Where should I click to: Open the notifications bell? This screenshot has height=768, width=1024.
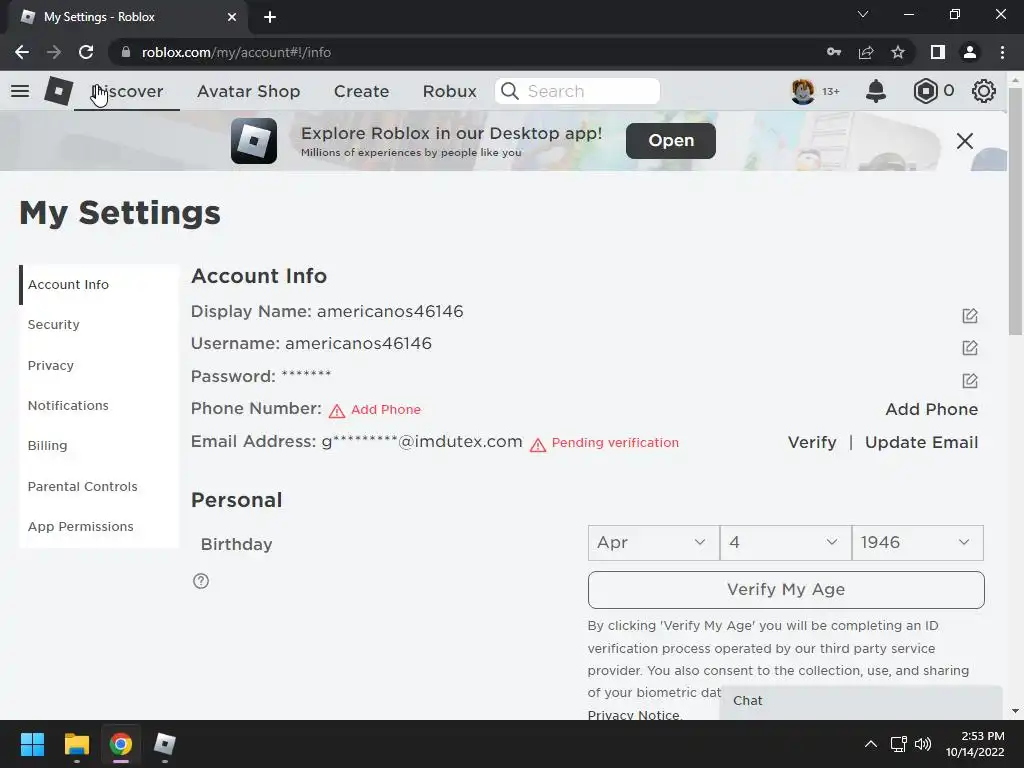[x=876, y=91]
